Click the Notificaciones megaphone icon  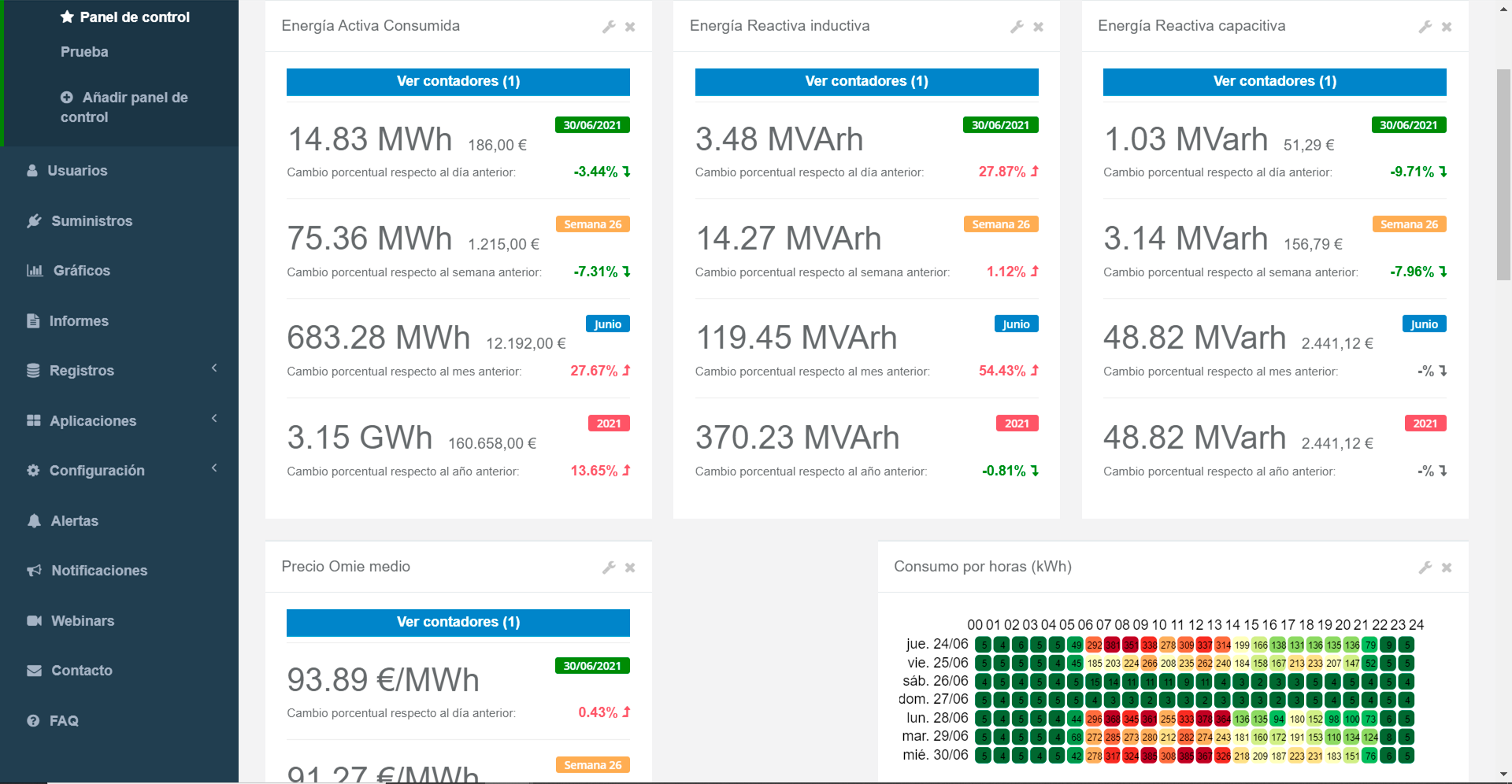34,571
